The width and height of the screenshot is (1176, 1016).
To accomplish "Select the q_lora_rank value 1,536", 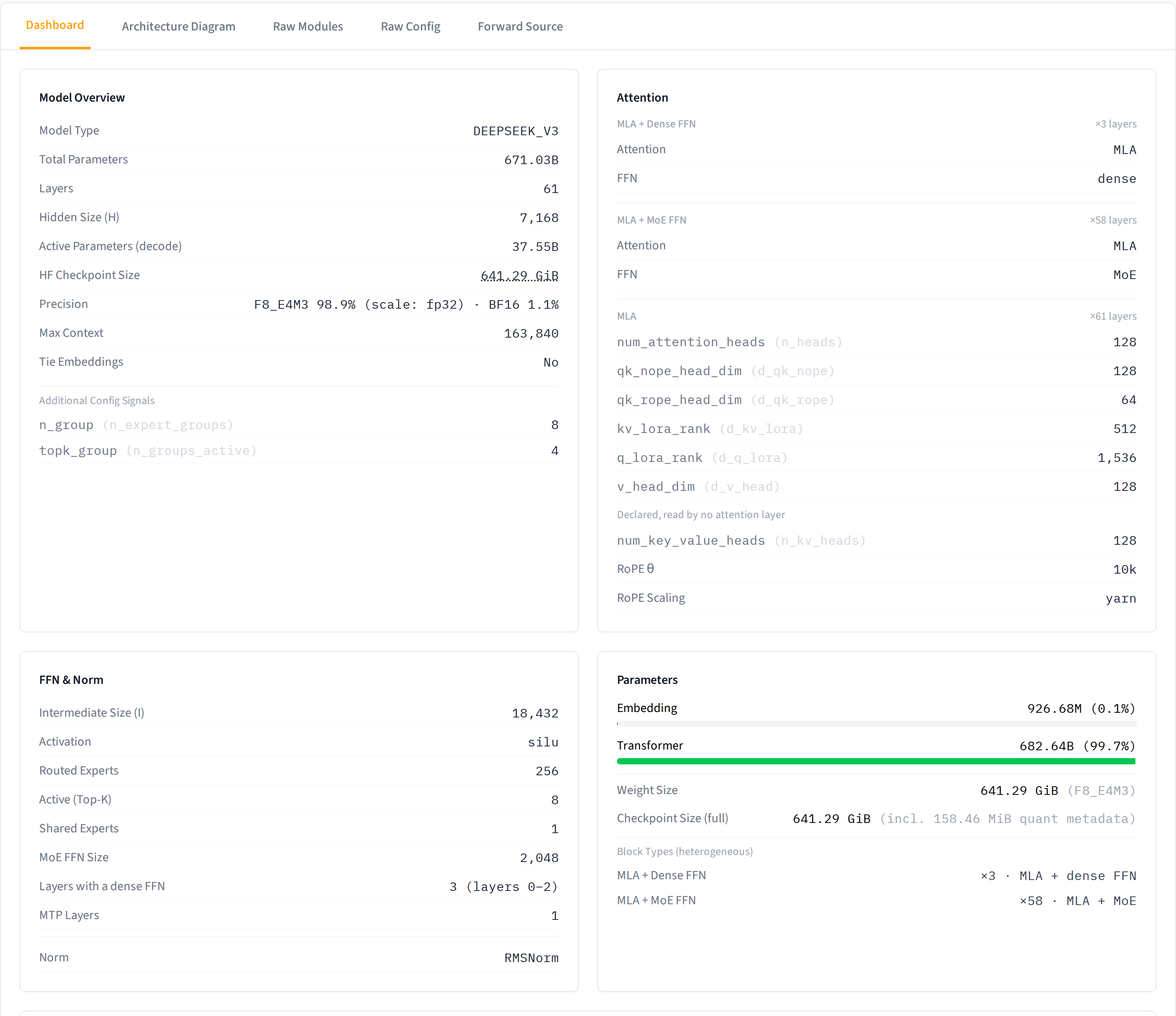I will pos(1117,458).
